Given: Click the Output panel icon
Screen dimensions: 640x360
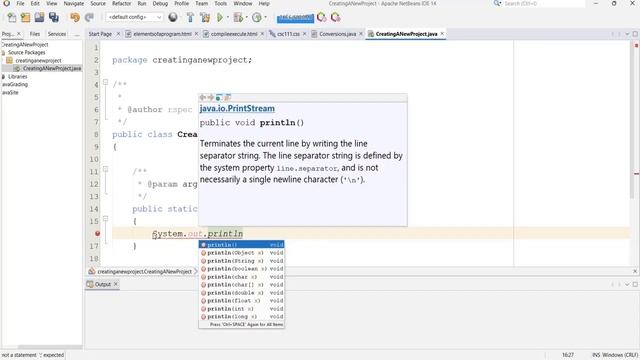Looking at the screenshot, I should (90, 284).
